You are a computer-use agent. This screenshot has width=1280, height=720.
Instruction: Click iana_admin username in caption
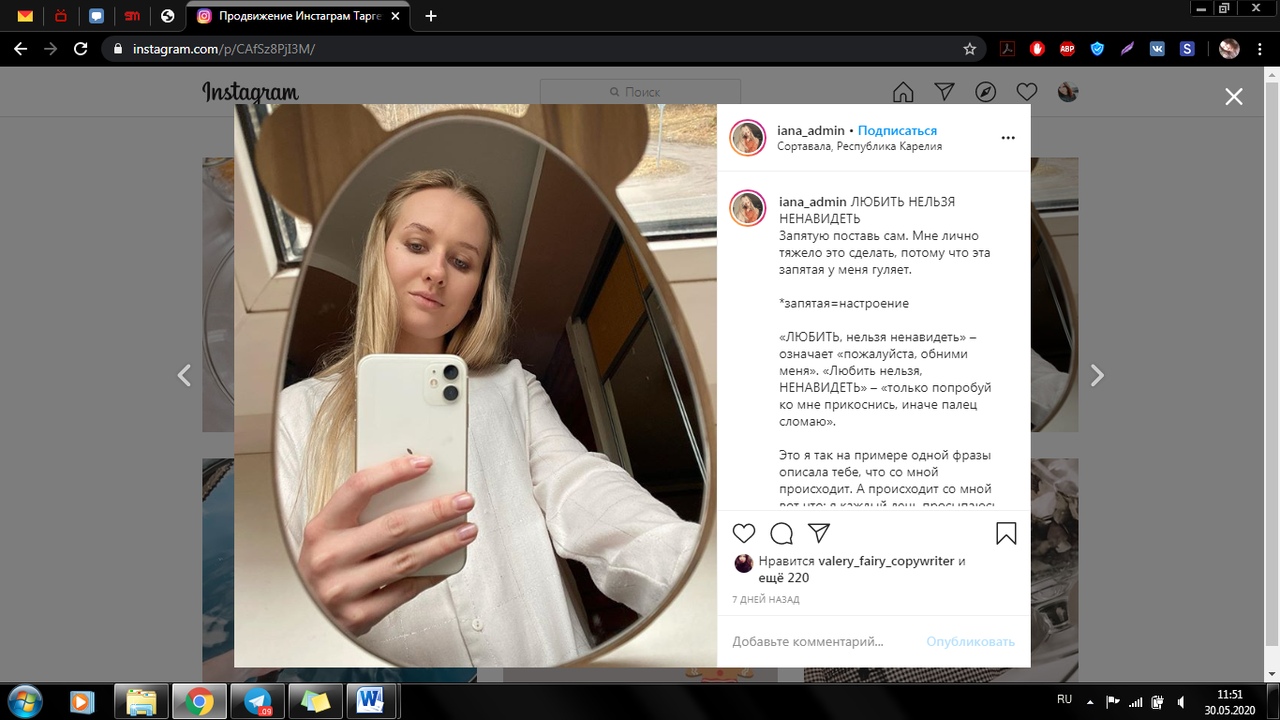pos(813,202)
